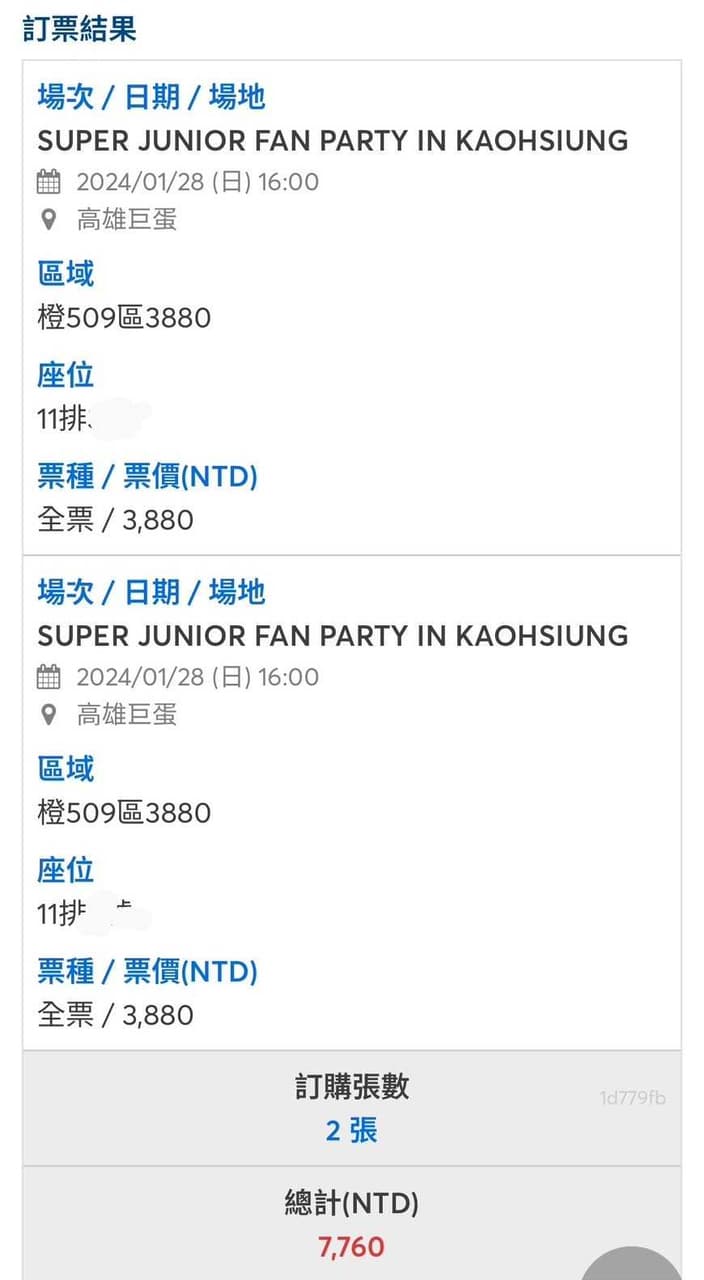Collapse the 座位 section of the second ticket
This screenshot has height=1280, width=704.
(64, 871)
